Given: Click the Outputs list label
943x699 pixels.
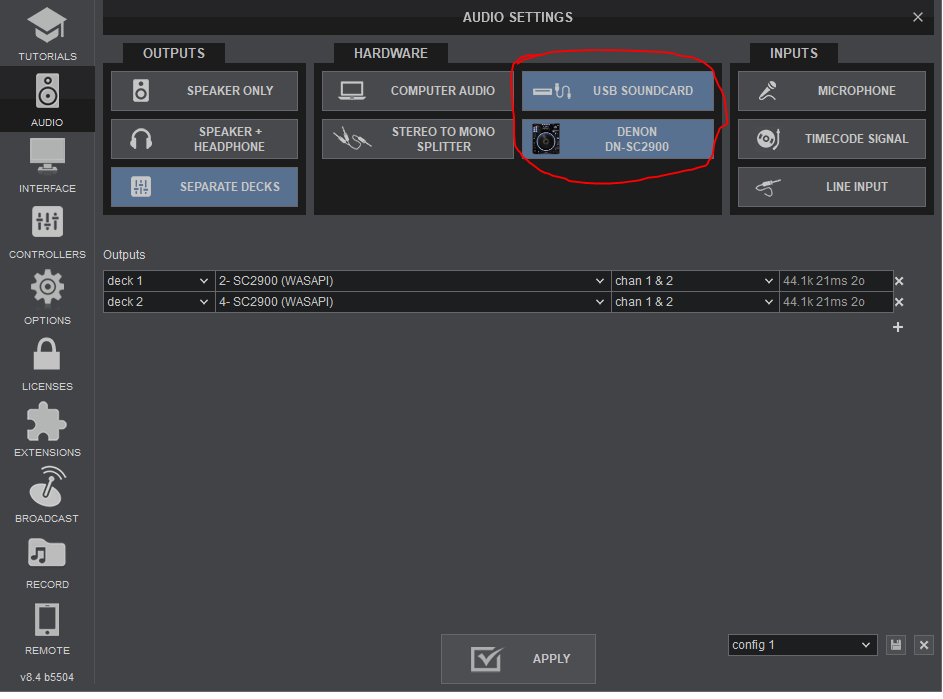Looking at the screenshot, I should click(124, 254).
